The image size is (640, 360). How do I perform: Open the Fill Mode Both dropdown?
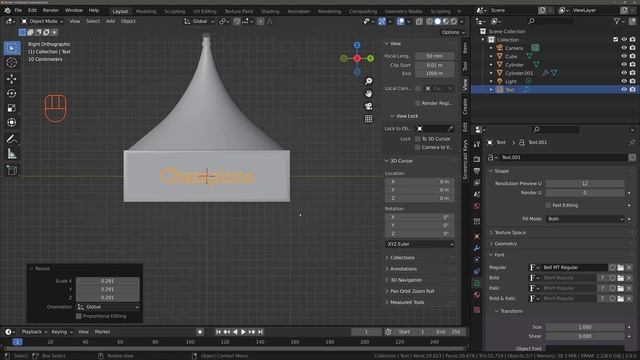(585, 219)
